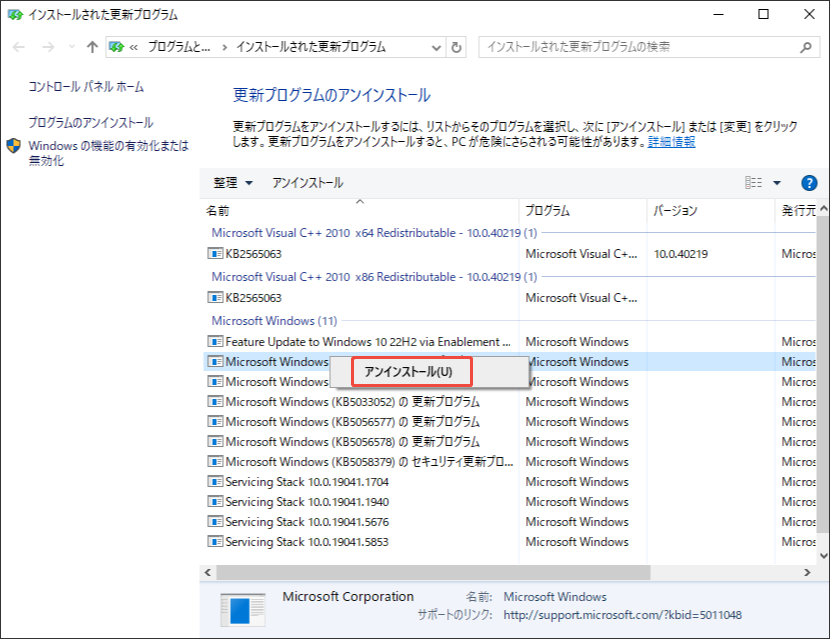Click the view layout icon
830x639 pixels.
click(753, 183)
